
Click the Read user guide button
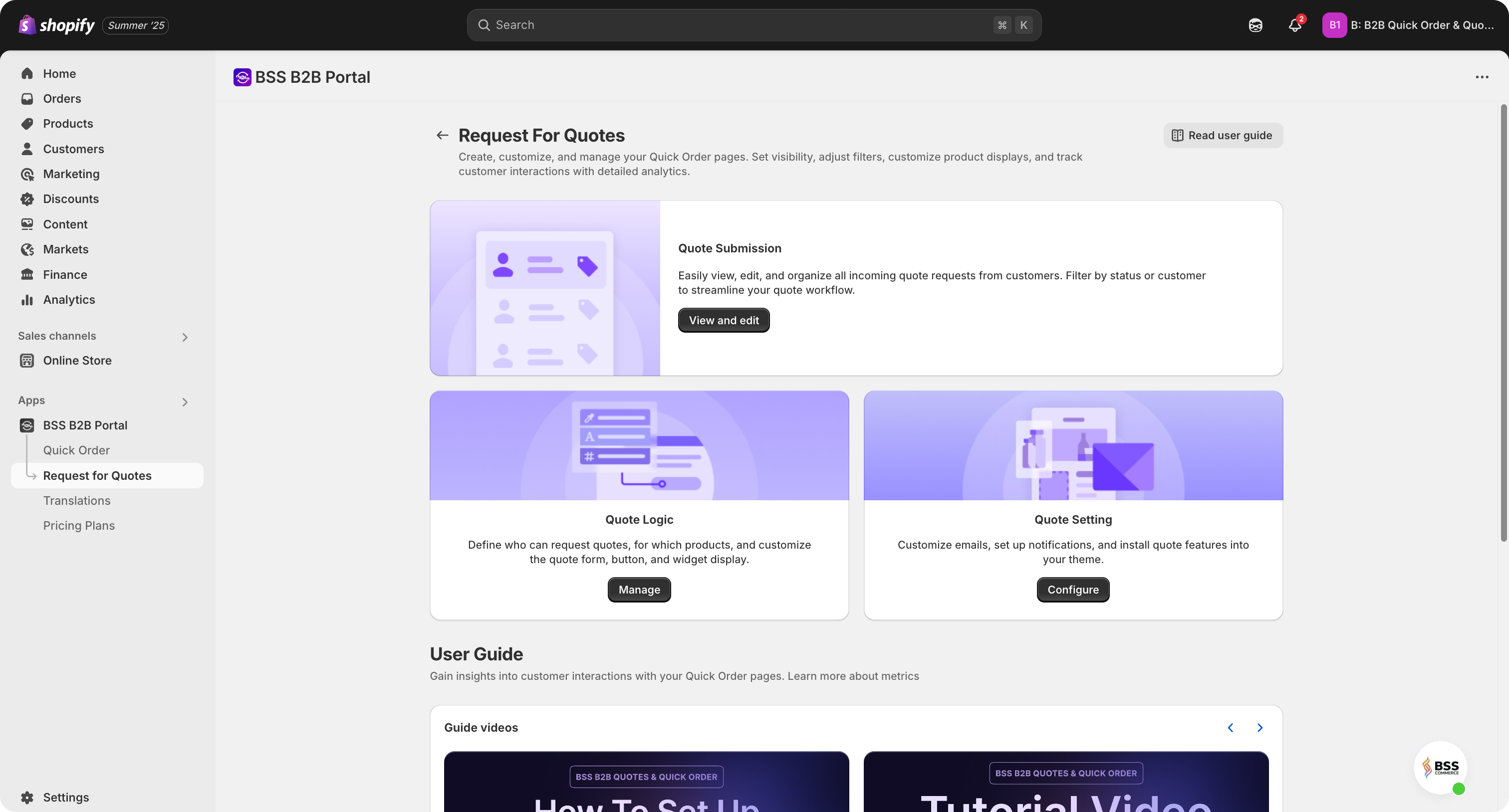pos(1223,135)
